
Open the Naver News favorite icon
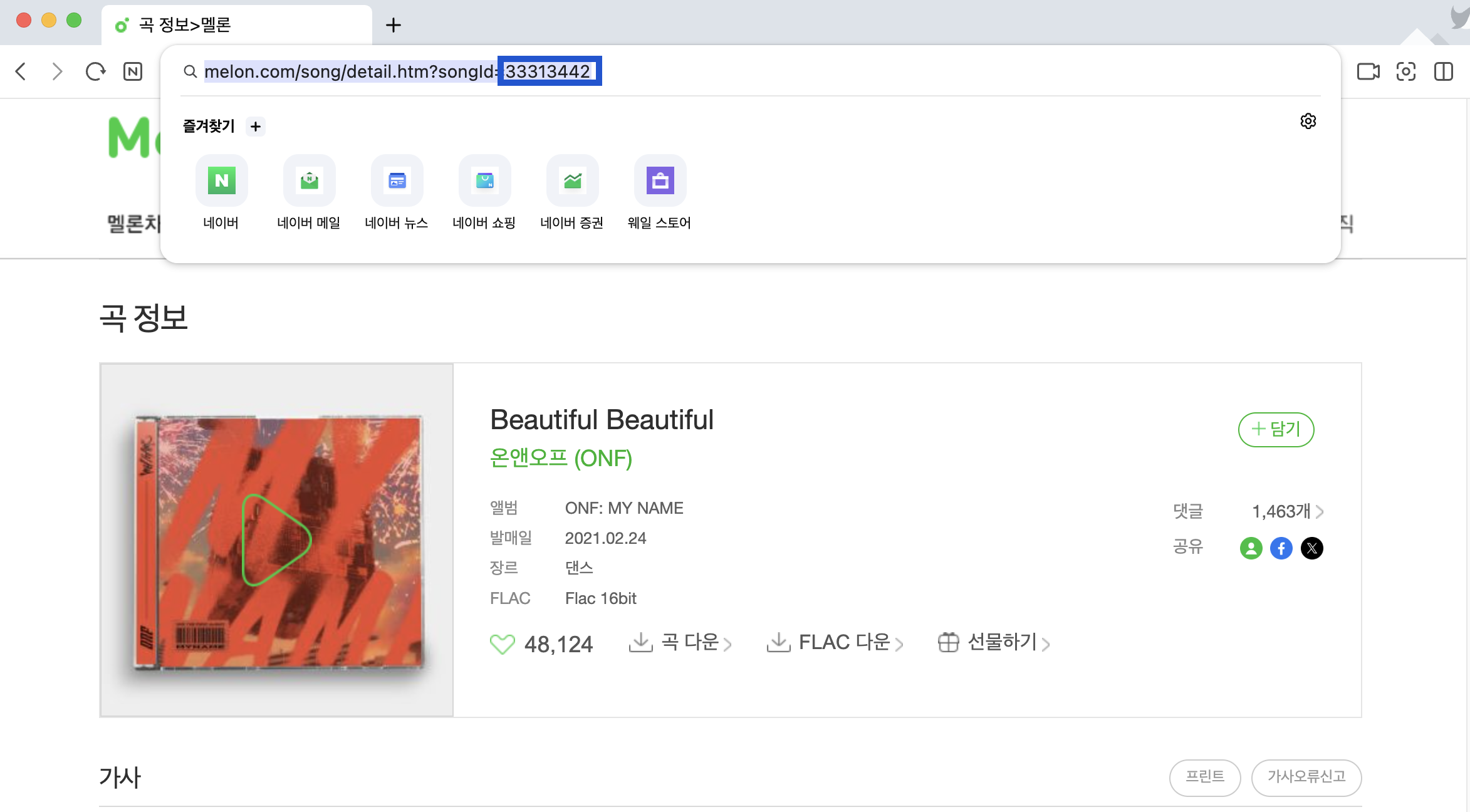[397, 181]
